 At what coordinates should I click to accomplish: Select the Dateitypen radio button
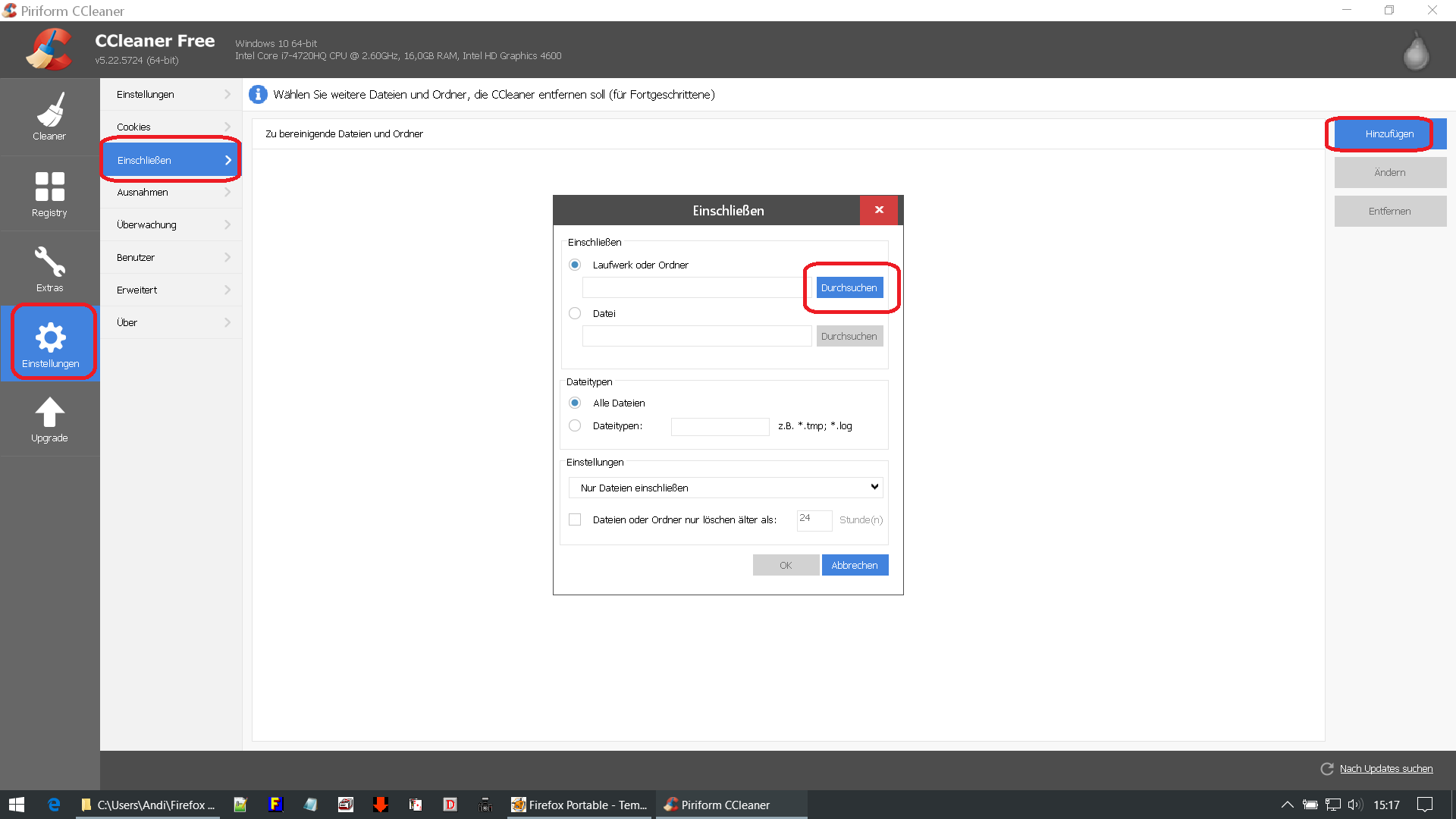tap(575, 425)
